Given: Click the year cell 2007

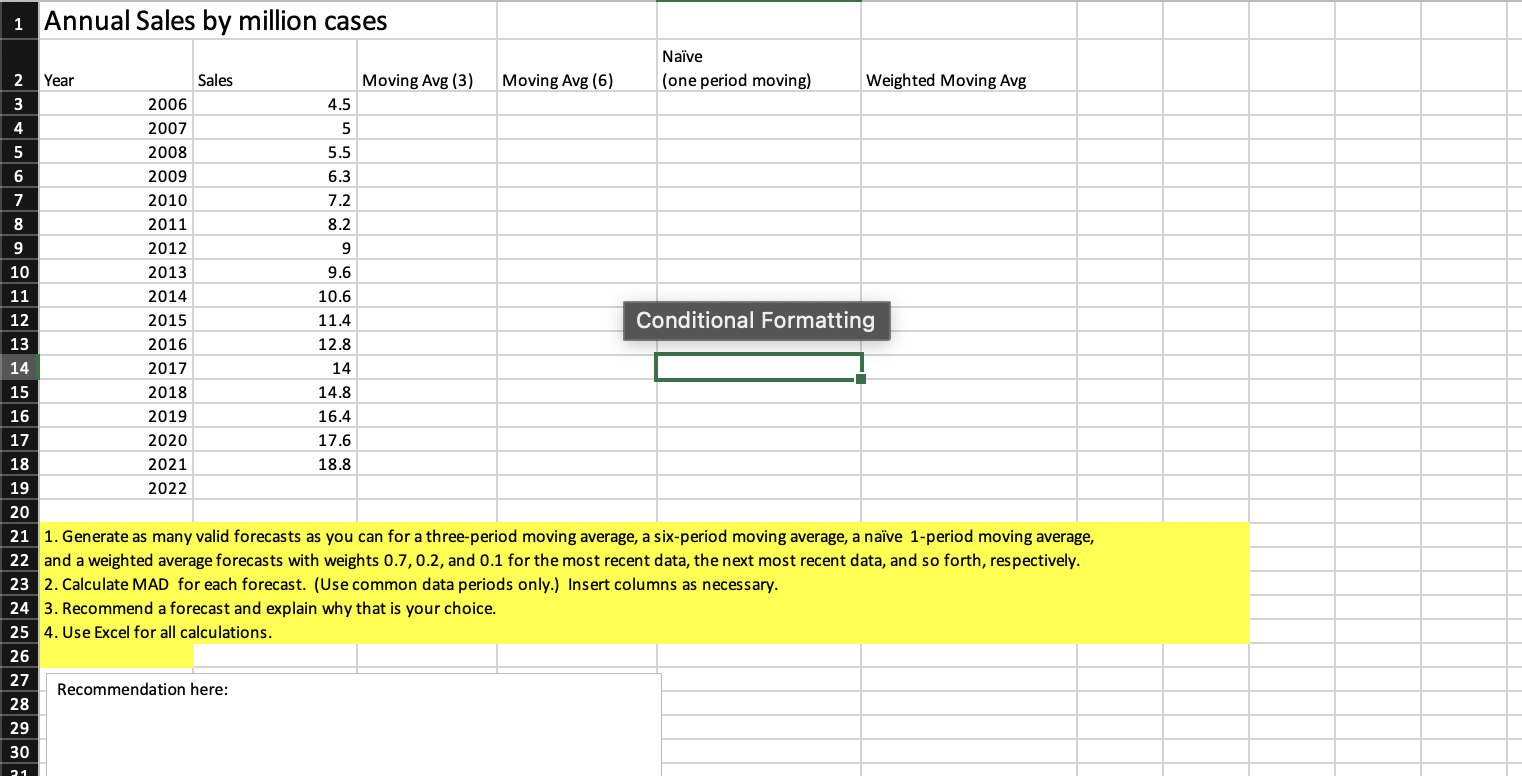Looking at the screenshot, I should [116, 128].
